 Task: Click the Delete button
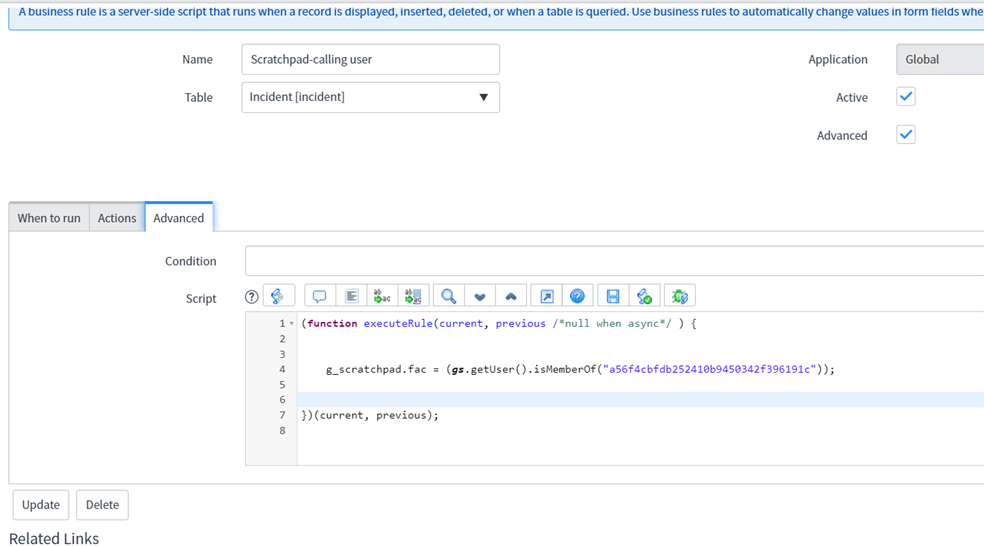pyautogui.click(x=102, y=505)
